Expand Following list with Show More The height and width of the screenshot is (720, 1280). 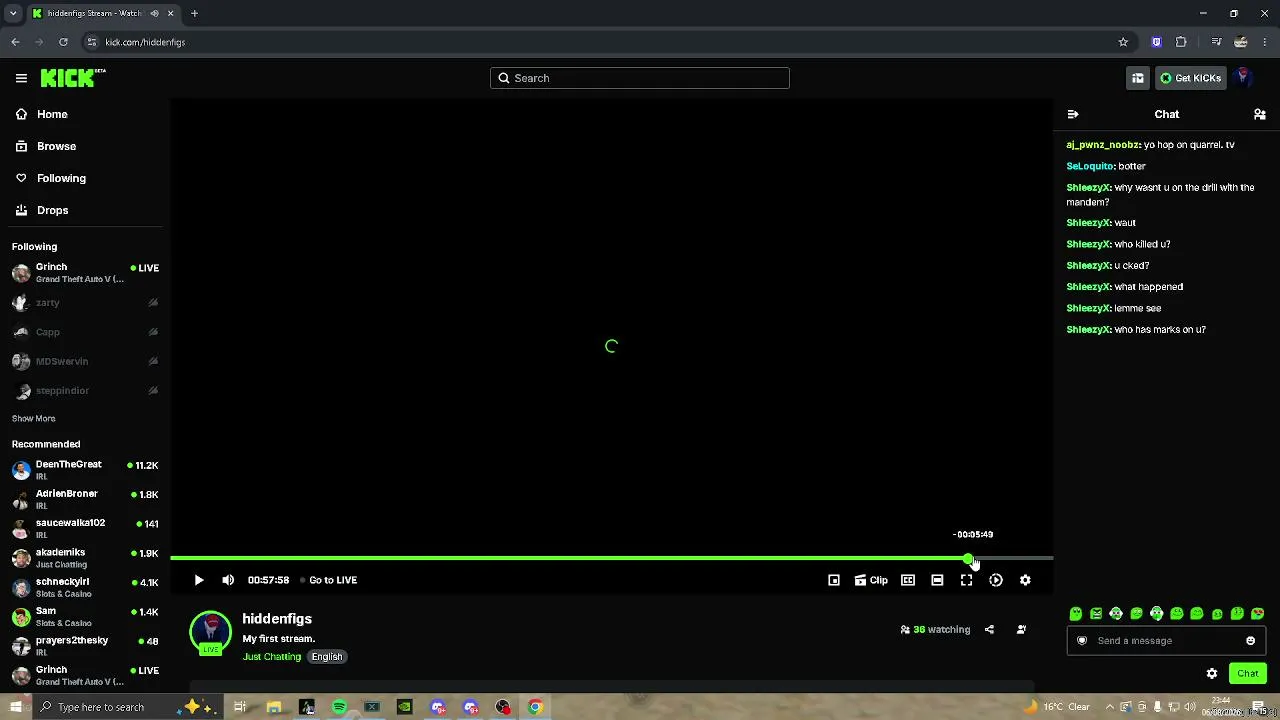(34, 418)
